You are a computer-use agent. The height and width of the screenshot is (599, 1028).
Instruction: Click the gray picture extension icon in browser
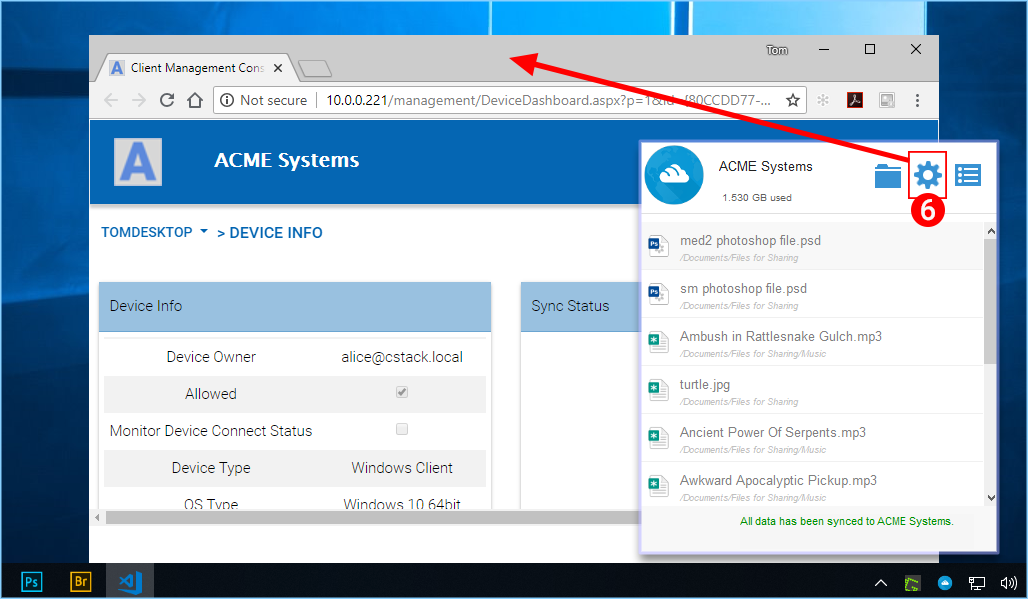click(x=887, y=100)
